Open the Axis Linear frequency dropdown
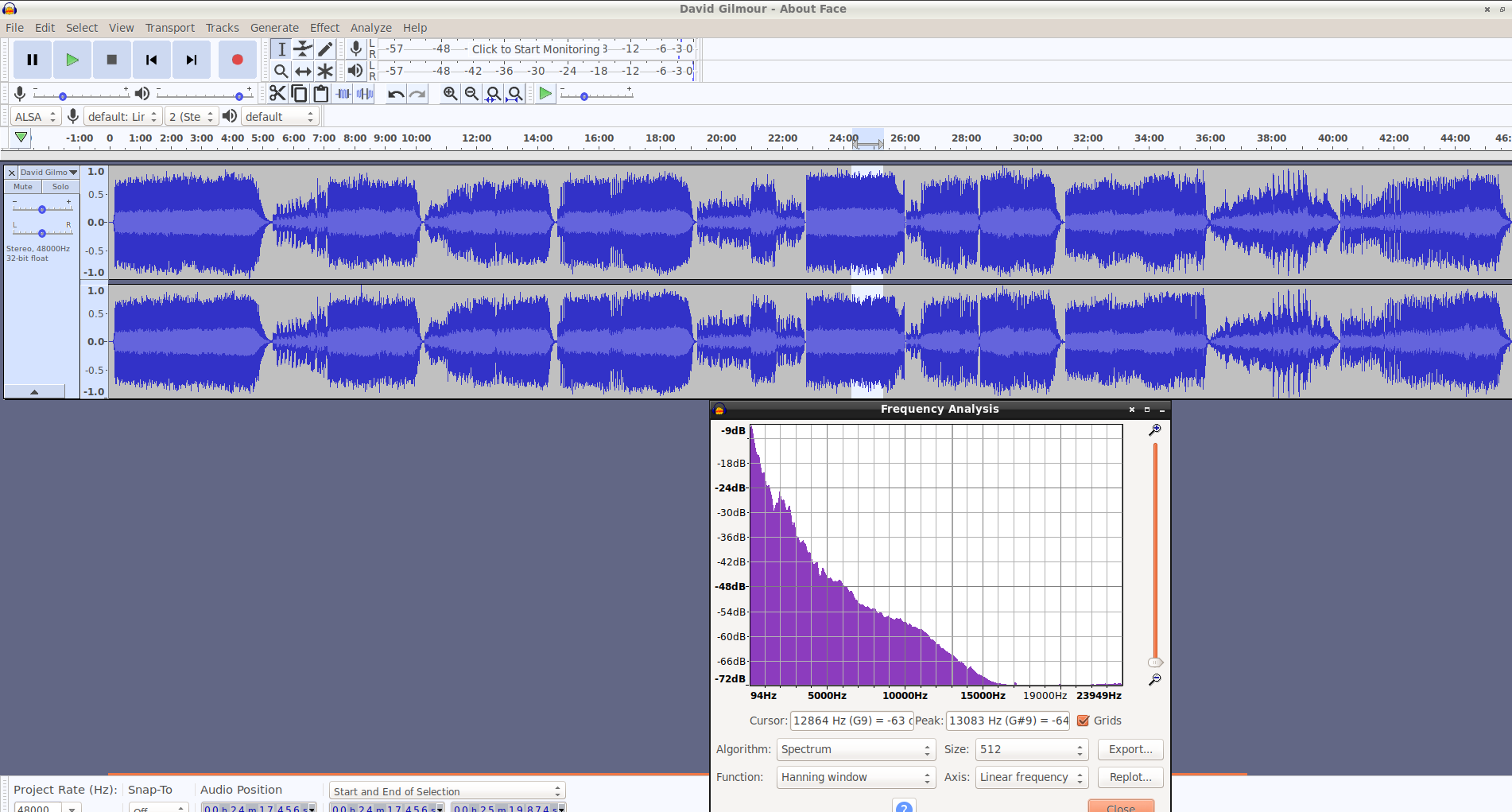Image resolution: width=1512 pixels, height=812 pixels. click(1031, 777)
